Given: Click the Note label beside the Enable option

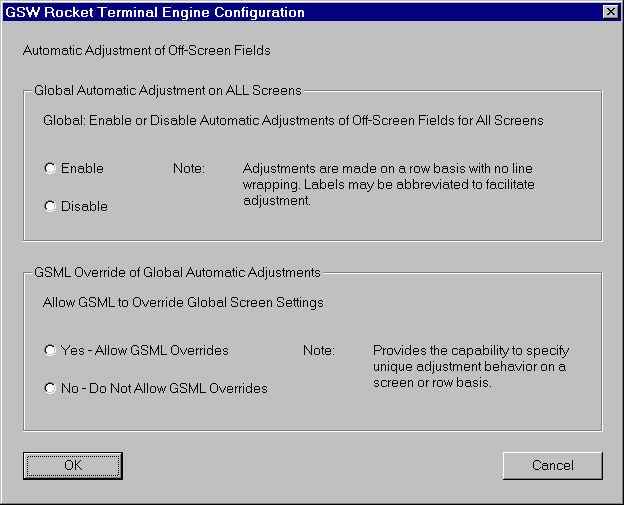Looking at the screenshot, I should pos(189,169).
